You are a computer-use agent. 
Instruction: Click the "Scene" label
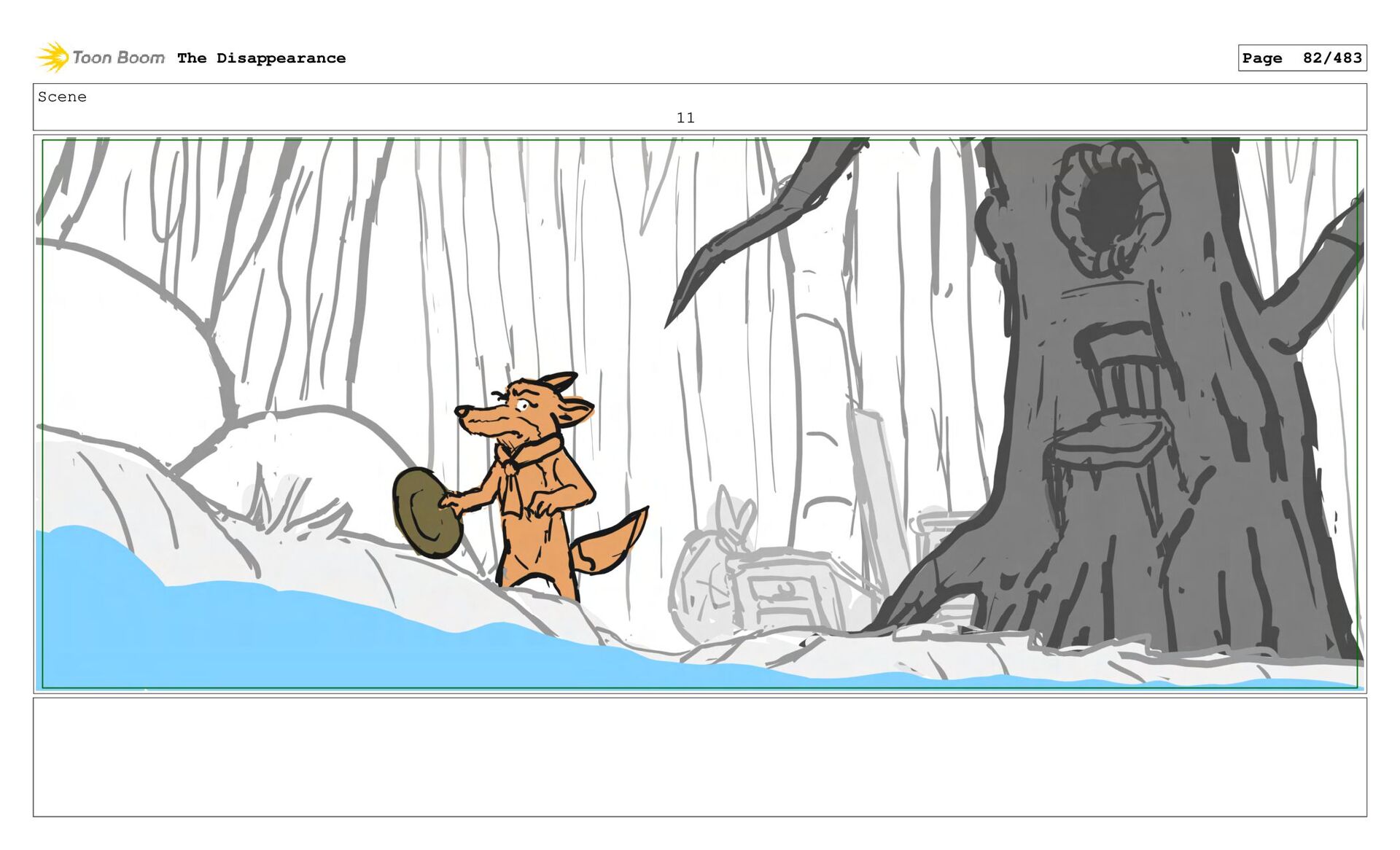62,97
